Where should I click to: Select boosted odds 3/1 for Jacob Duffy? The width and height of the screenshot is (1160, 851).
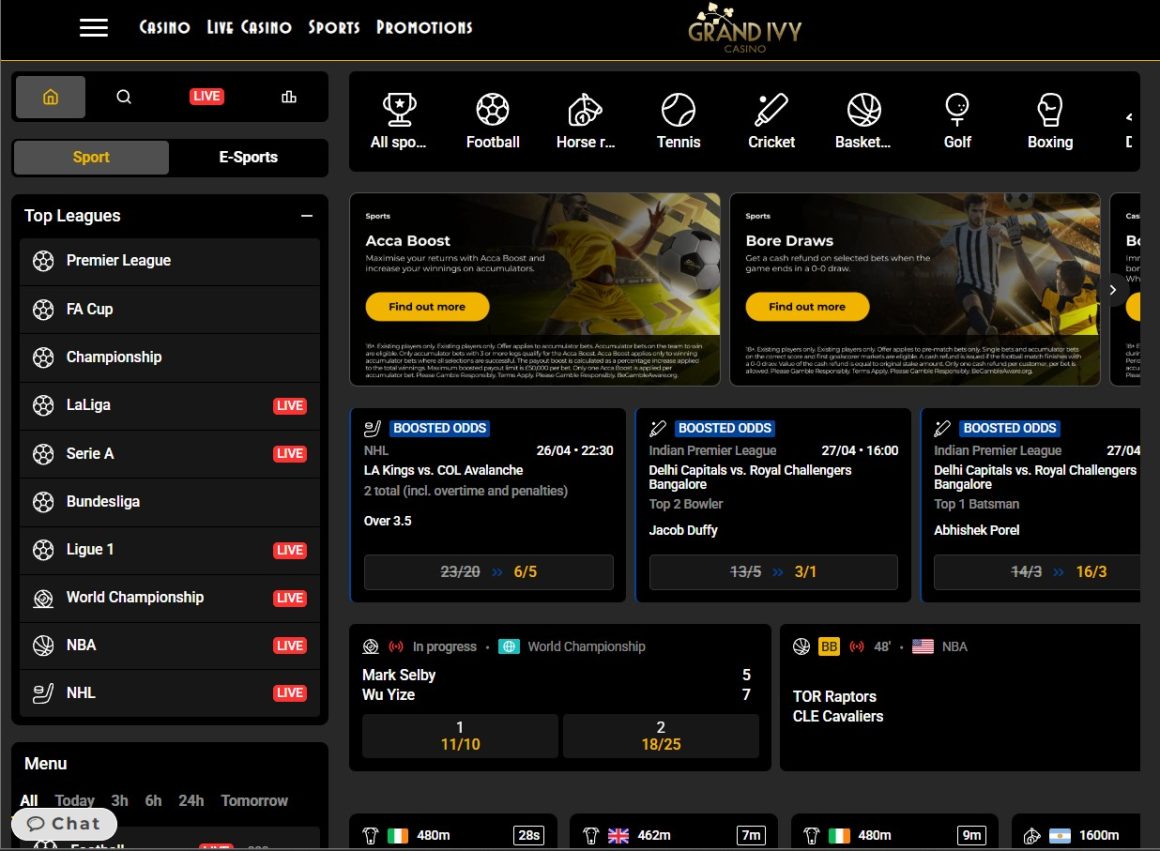pyautogui.click(x=773, y=572)
